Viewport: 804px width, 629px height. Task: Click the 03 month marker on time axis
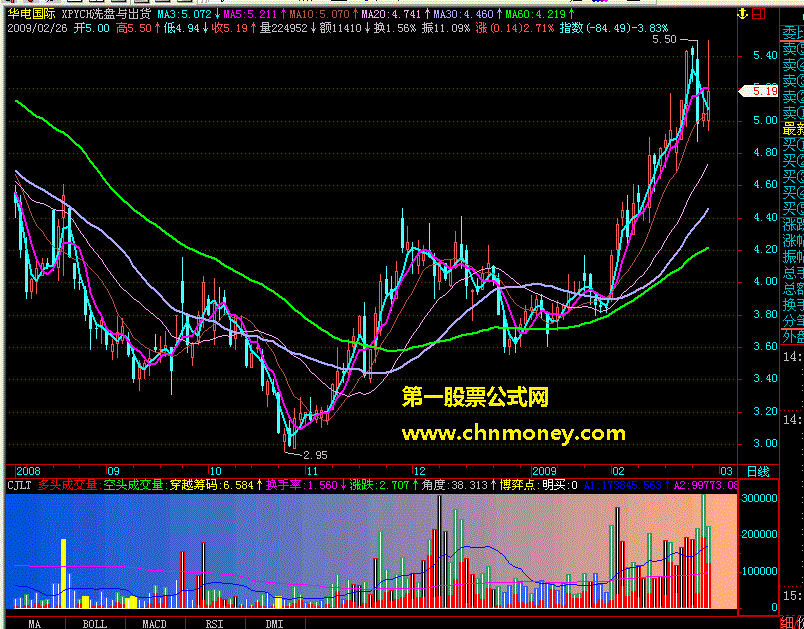click(x=726, y=471)
